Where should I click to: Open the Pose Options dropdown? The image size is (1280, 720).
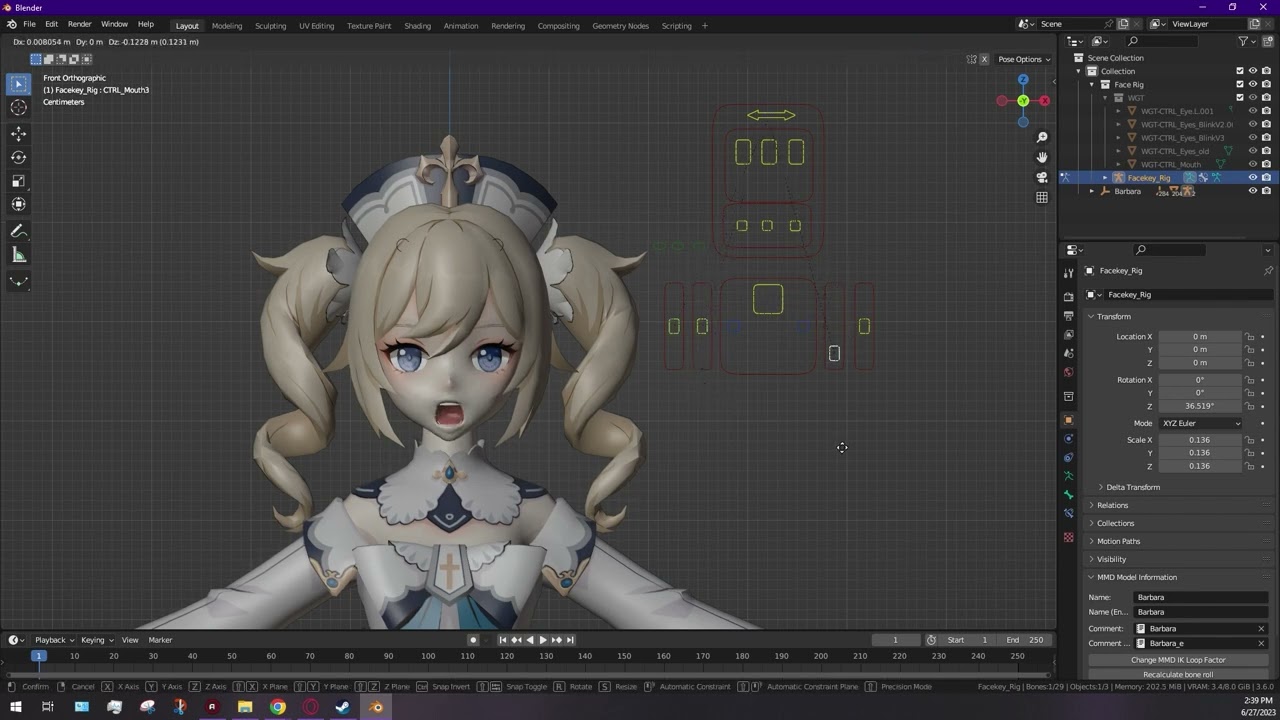click(x=1024, y=59)
